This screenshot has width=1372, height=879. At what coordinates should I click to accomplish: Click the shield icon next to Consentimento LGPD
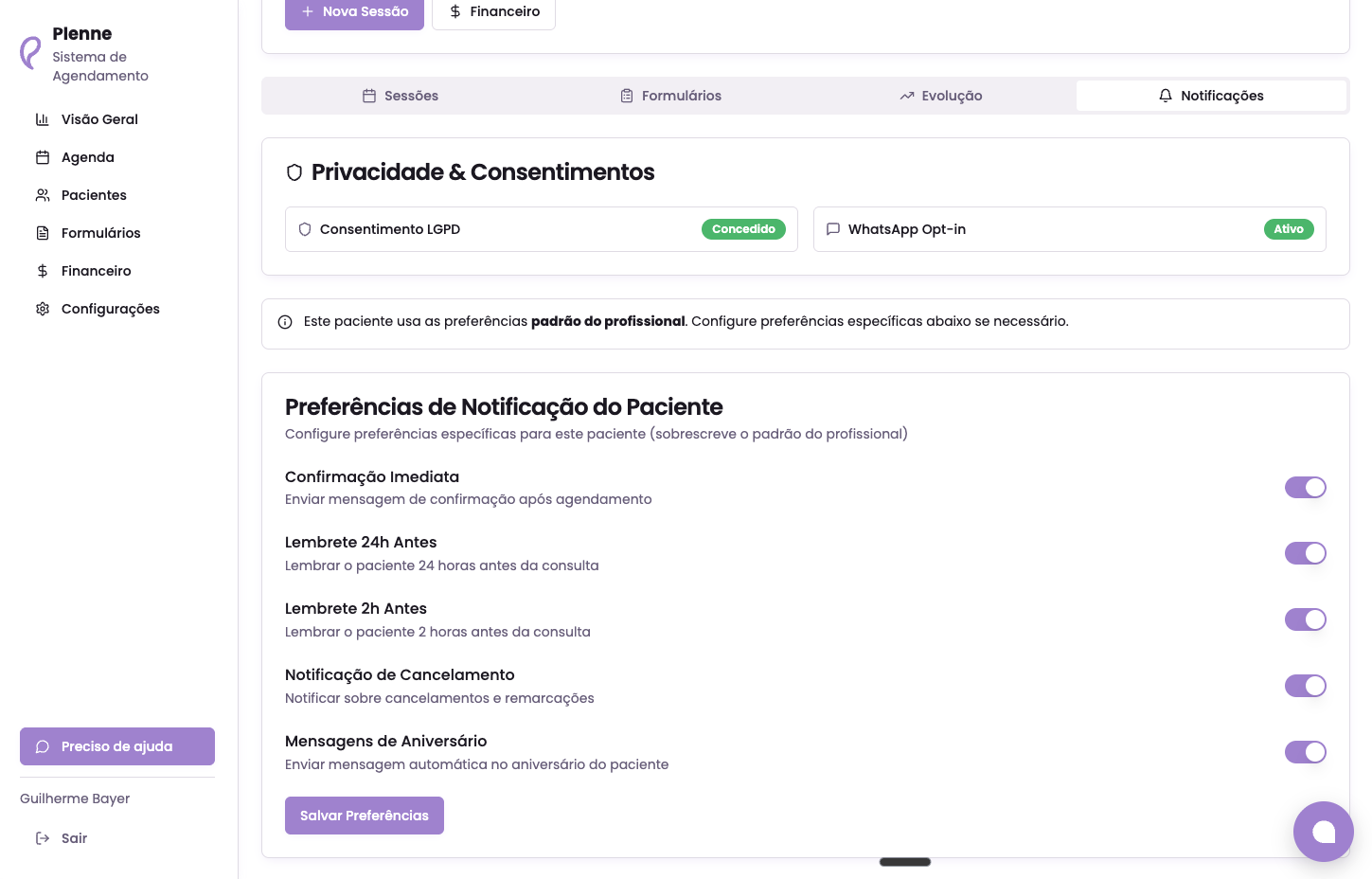304,229
